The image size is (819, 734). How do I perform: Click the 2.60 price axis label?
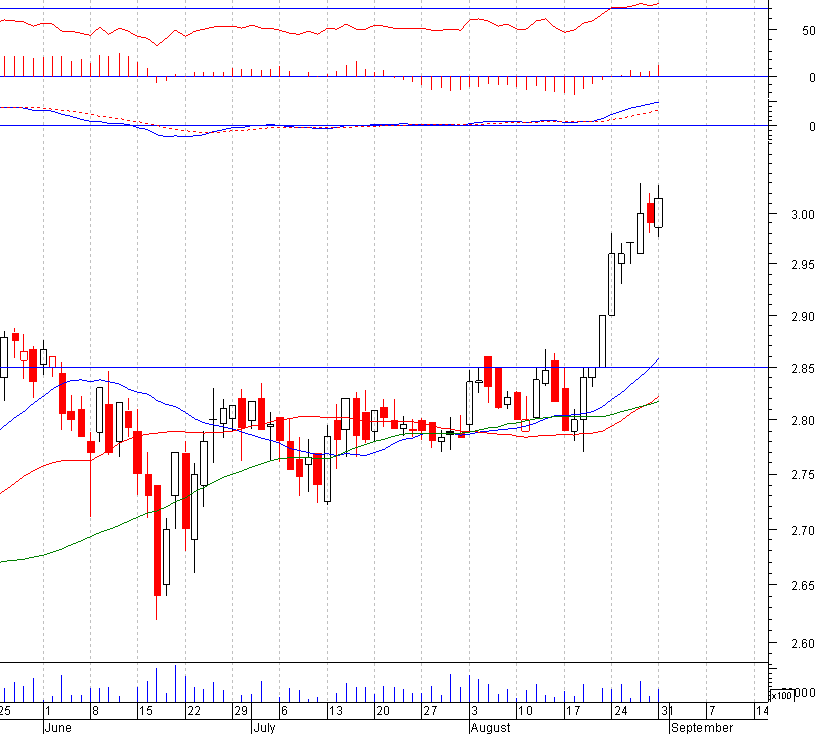point(802,644)
